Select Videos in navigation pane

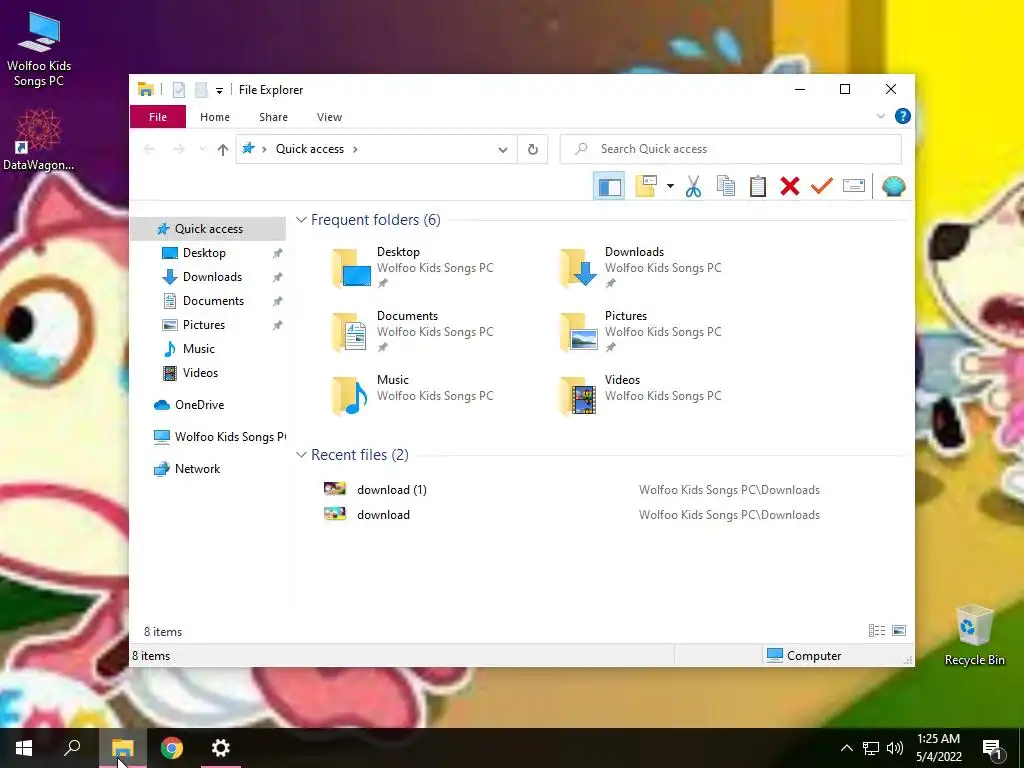[x=200, y=373]
